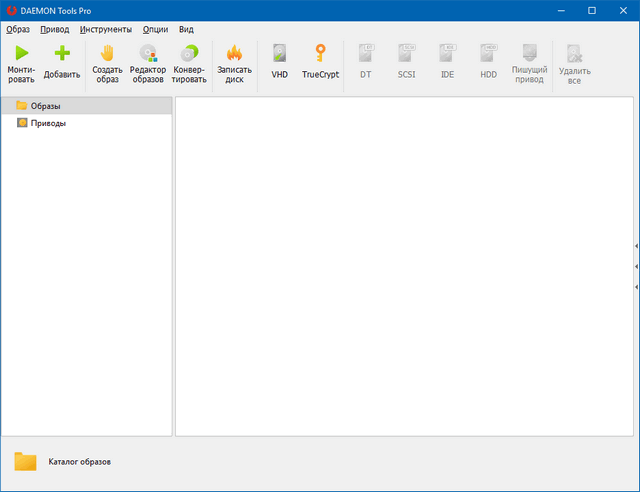The image size is (640, 492).
Task: Select Приводы in the tree panel
Action: [x=48, y=123]
